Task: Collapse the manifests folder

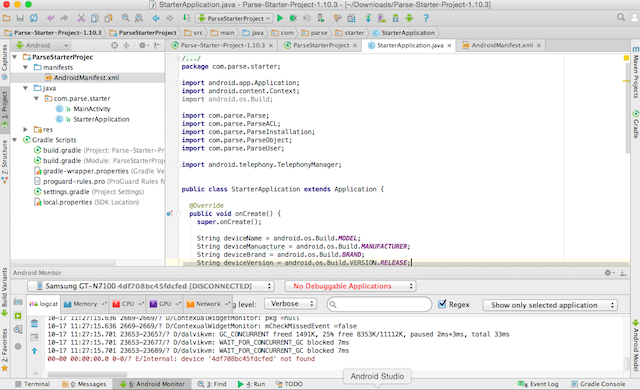Action: [25, 67]
